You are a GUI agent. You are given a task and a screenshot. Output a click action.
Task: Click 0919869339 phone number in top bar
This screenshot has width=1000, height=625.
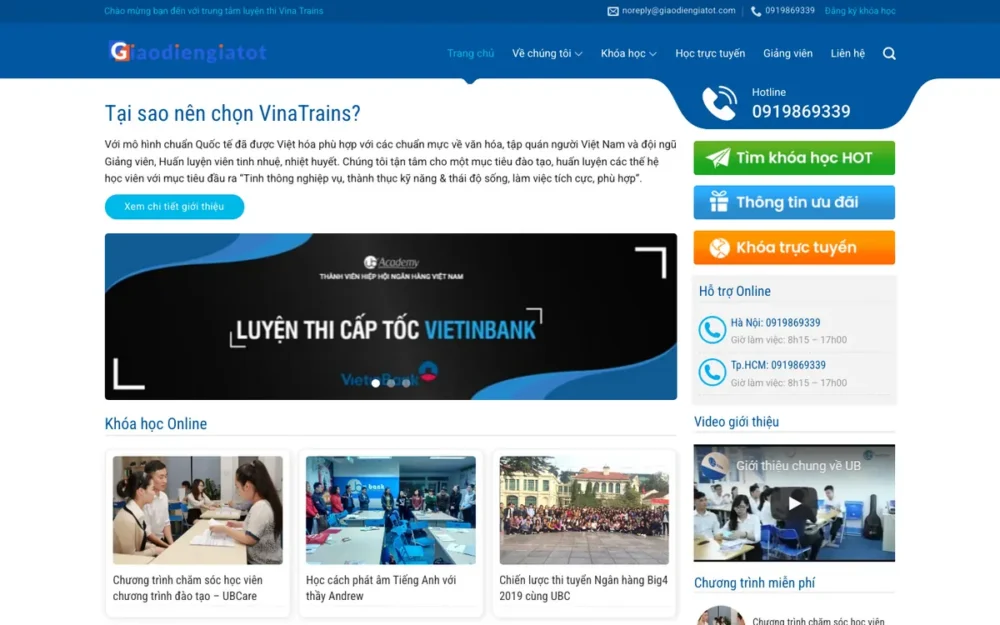pos(790,11)
